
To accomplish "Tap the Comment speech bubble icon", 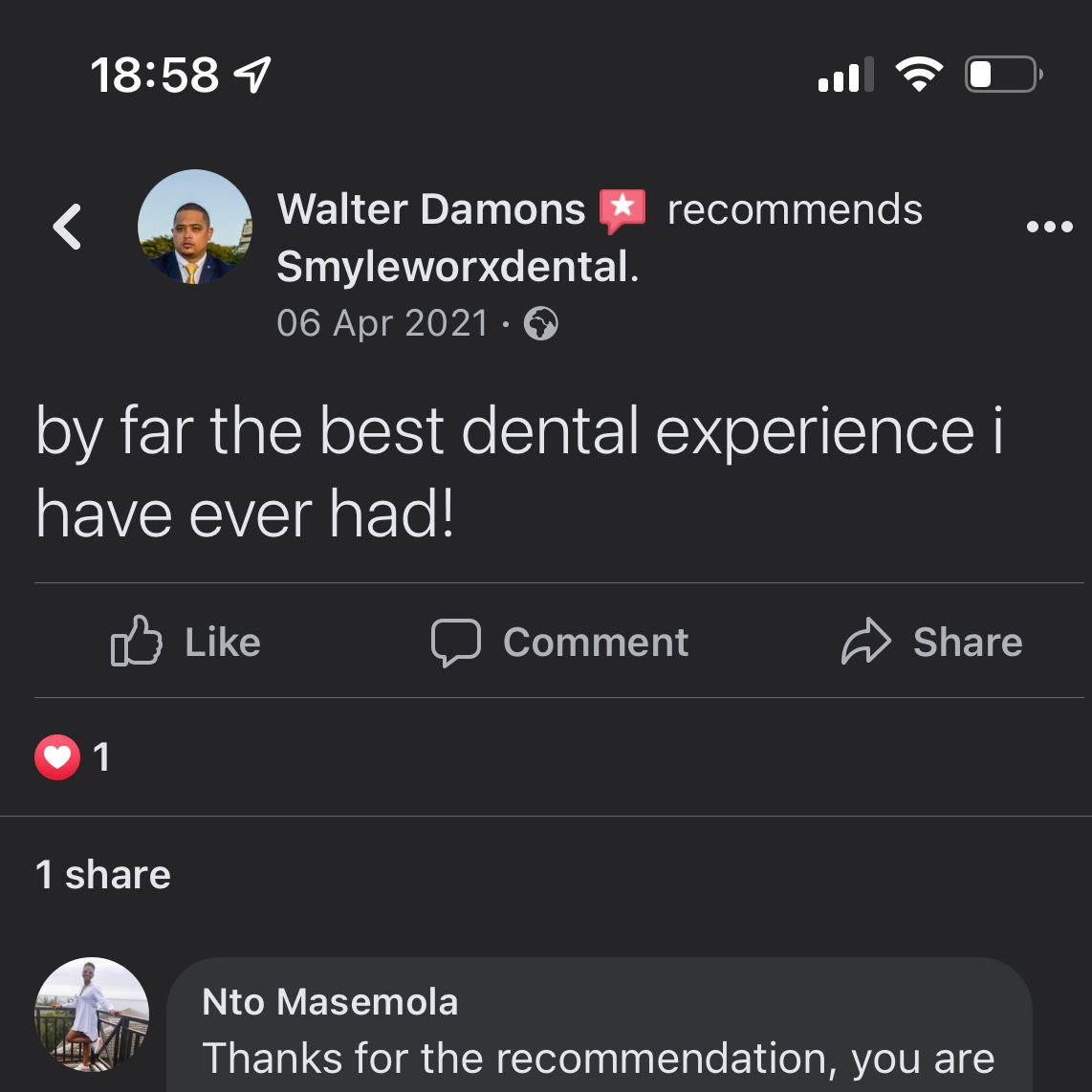I will pos(455,642).
